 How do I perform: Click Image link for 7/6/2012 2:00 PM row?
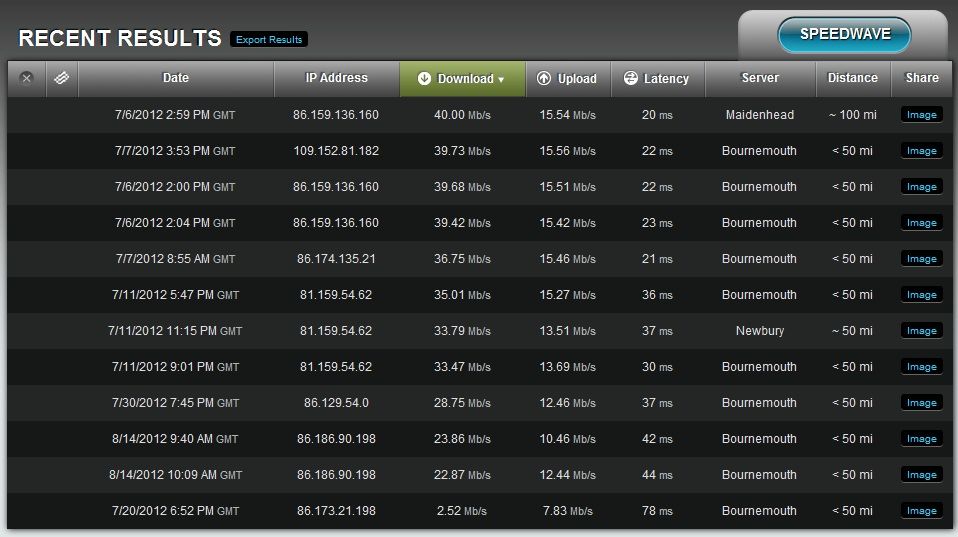tap(921, 187)
